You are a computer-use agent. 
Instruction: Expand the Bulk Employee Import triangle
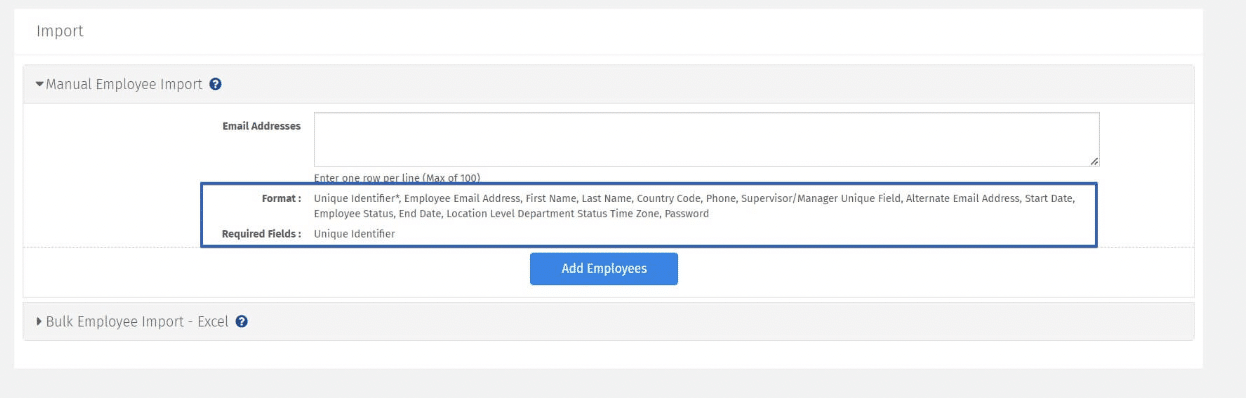[39, 322]
